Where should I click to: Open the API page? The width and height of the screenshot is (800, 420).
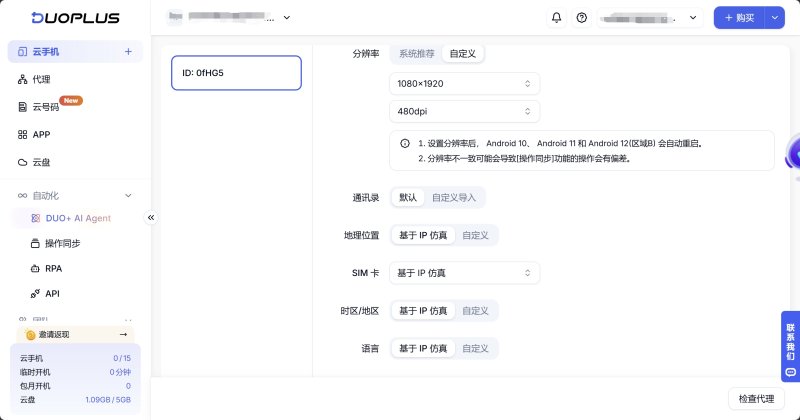click(52, 293)
